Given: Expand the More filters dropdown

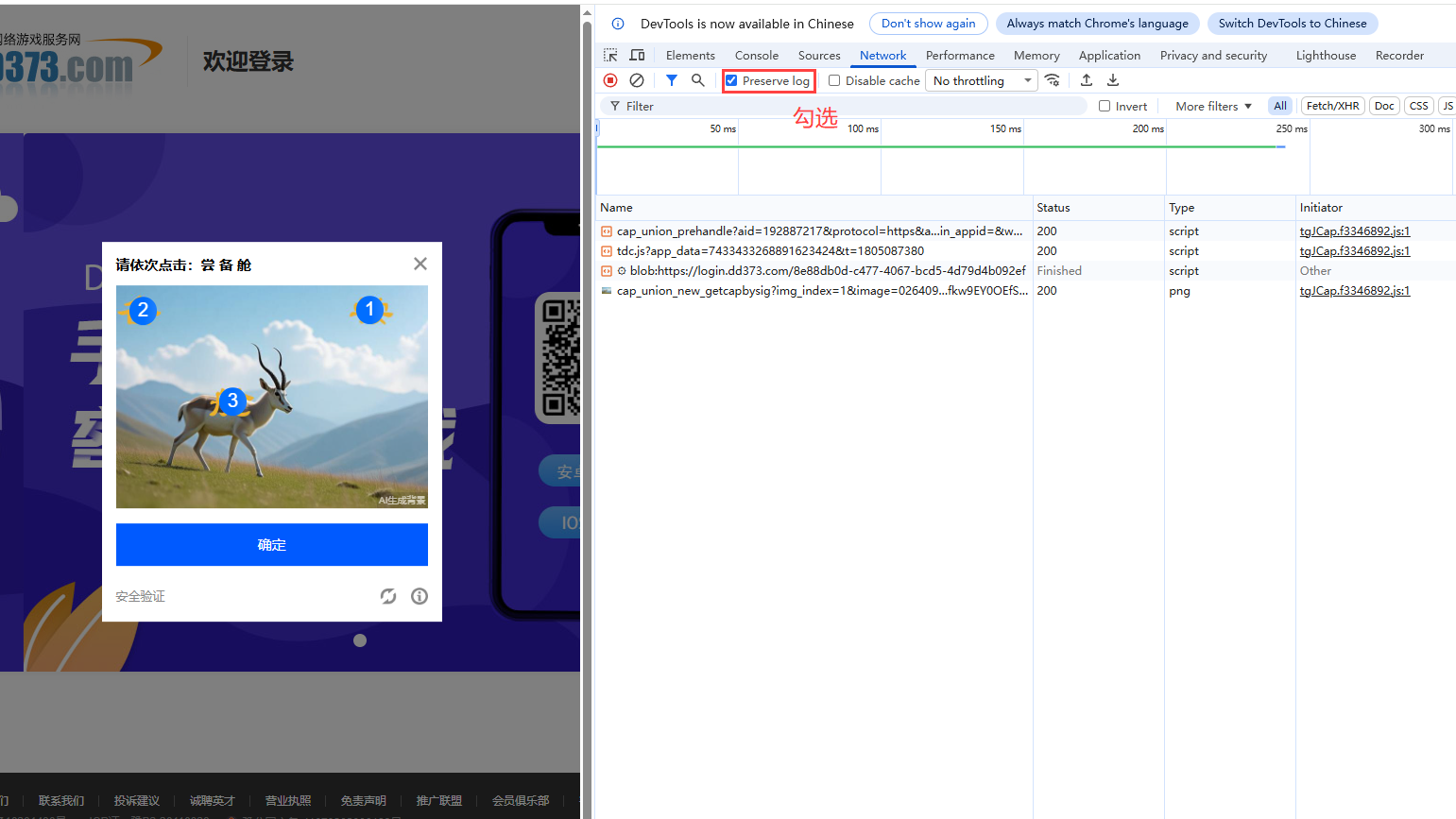Looking at the screenshot, I should pos(1213,106).
